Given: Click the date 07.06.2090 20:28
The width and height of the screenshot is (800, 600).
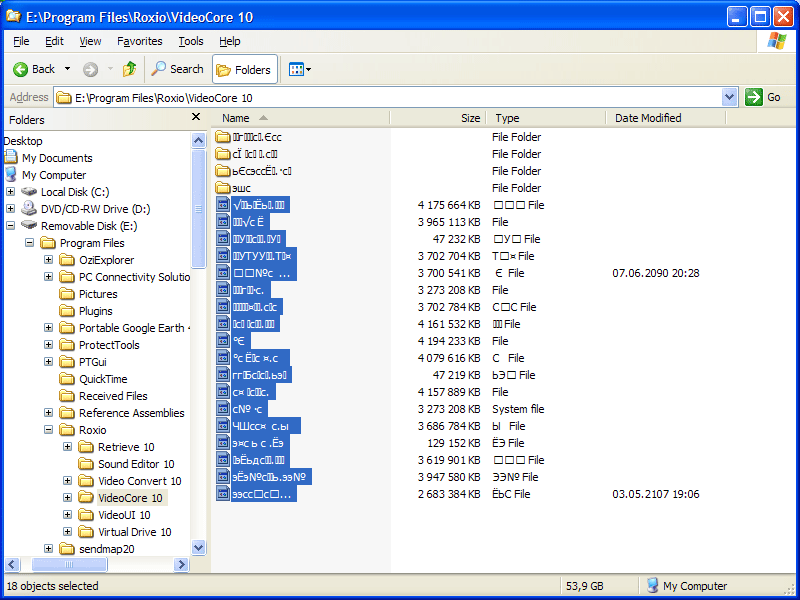Looking at the screenshot, I should coord(656,273).
